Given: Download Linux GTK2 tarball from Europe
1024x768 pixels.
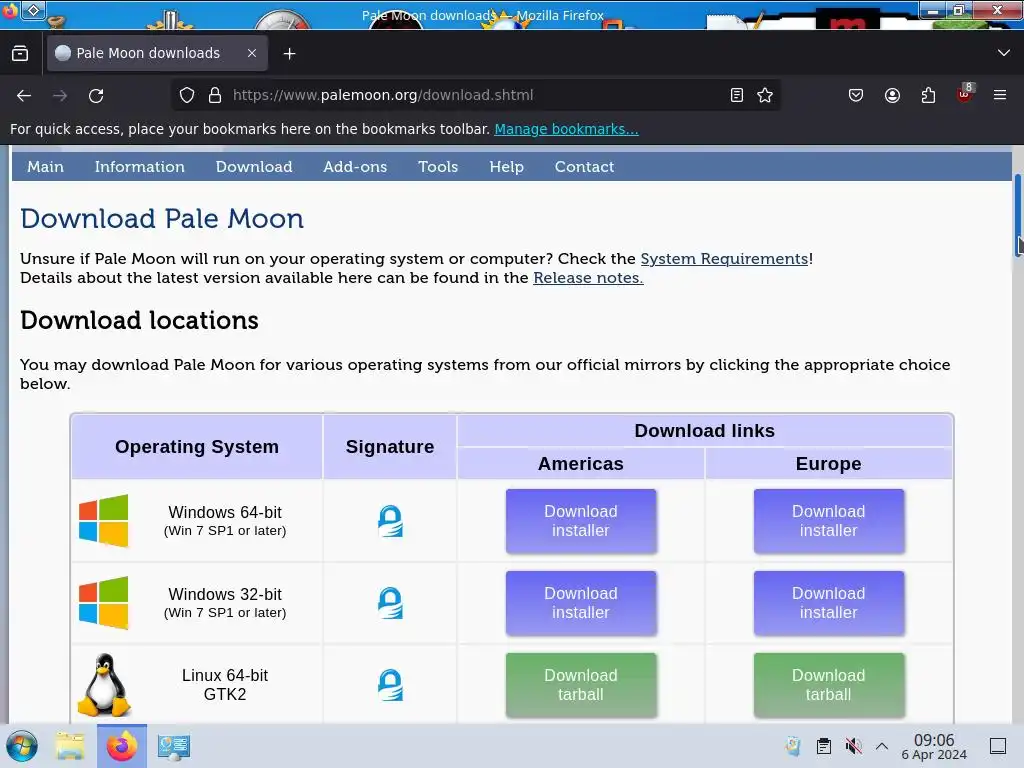Looking at the screenshot, I should 829,685.
